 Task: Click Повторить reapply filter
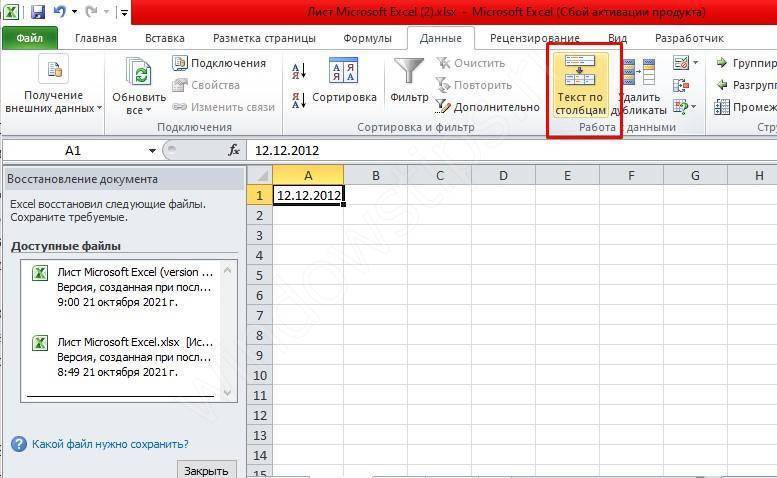tap(473, 85)
